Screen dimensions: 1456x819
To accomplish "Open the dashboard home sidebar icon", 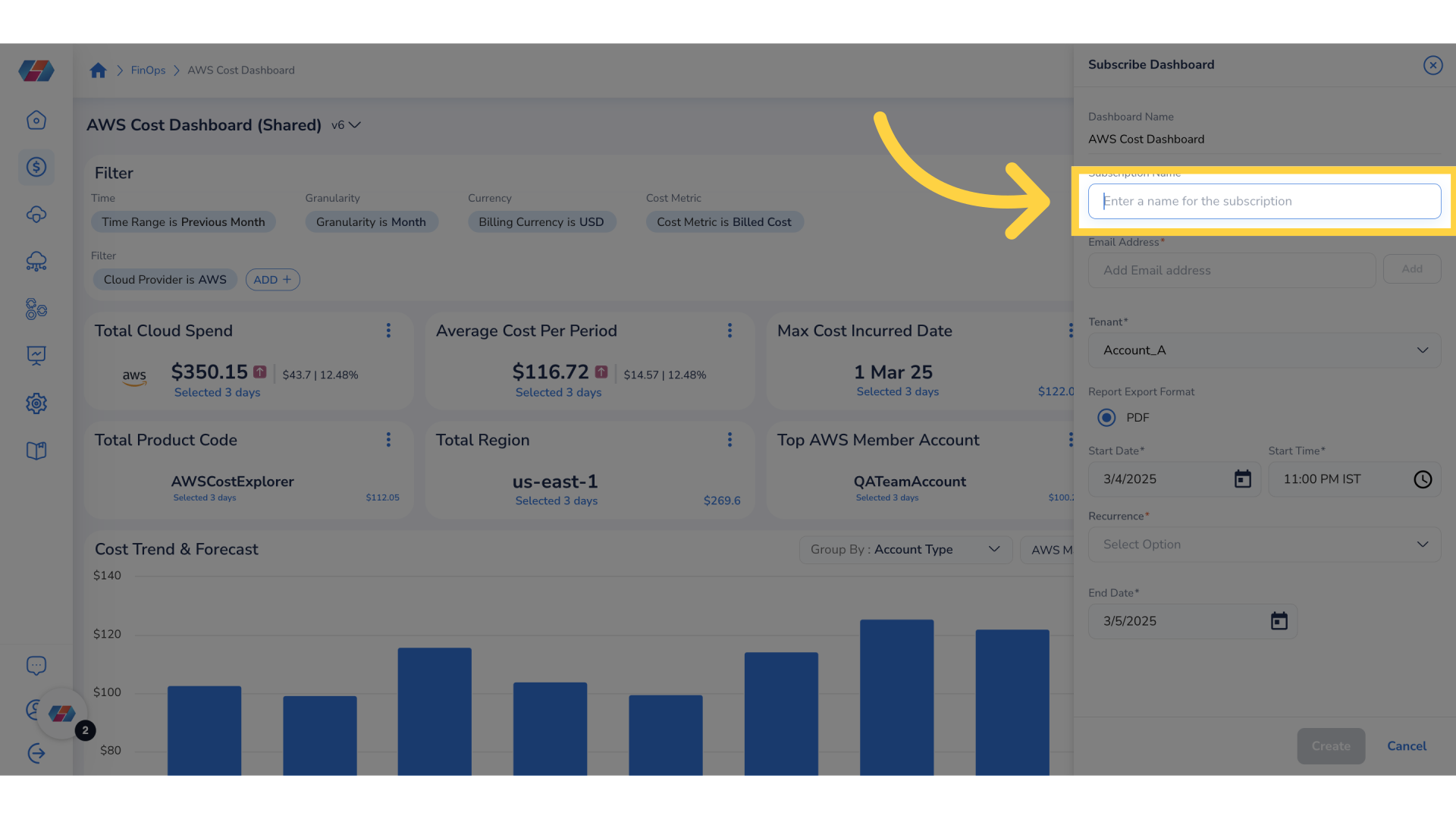I will 36,120.
